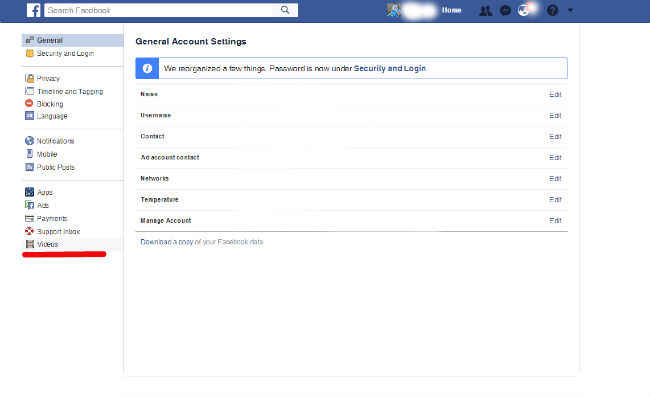Click the Manage Account row label
Image resolution: width=650 pixels, height=397 pixels.
coord(166,221)
